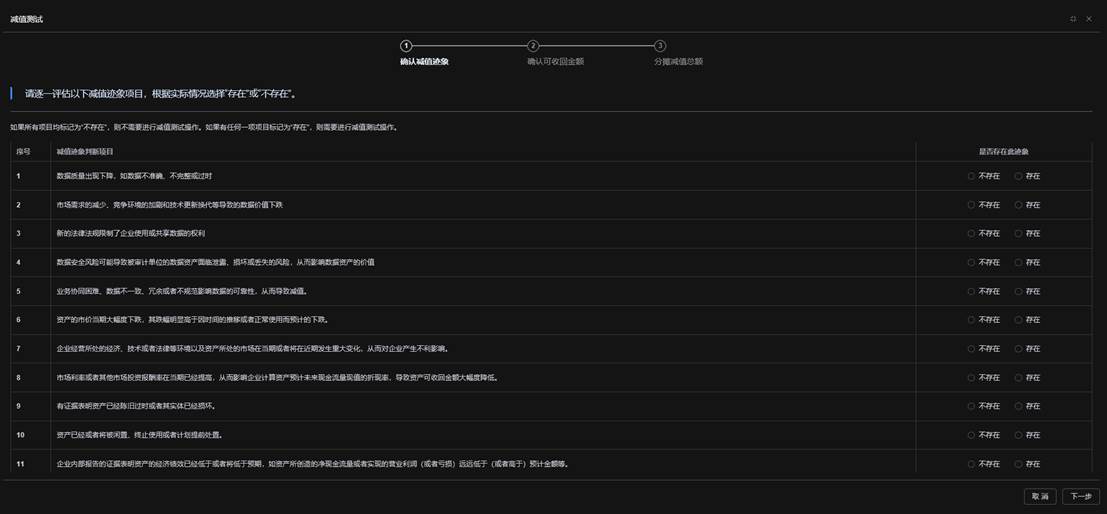Pick 存在 for row 7 企业经营环境变化
1107x514 pixels.
click(x=1019, y=349)
